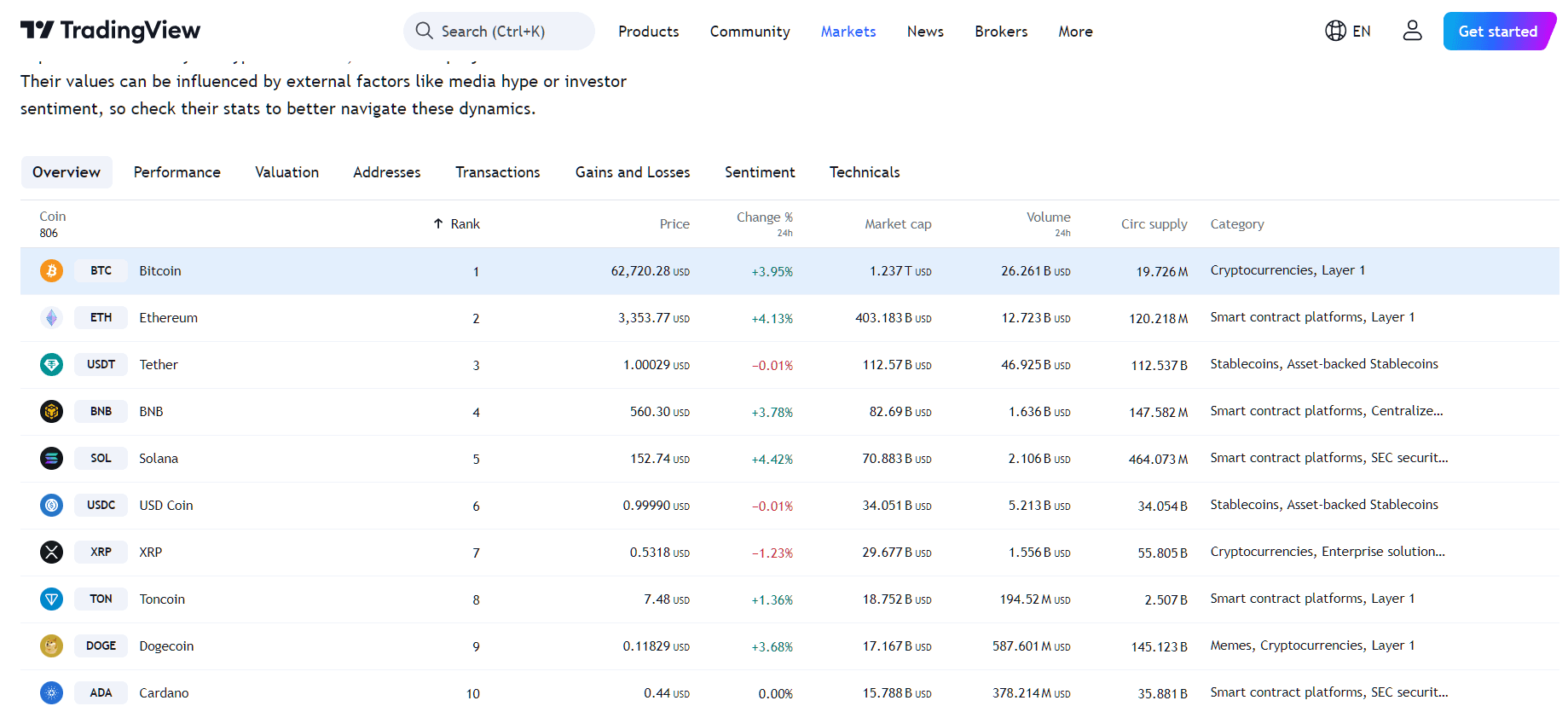Click the SOL ticker badge
Viewport: 1568px width, 712px height.
[x=101, y=459]
